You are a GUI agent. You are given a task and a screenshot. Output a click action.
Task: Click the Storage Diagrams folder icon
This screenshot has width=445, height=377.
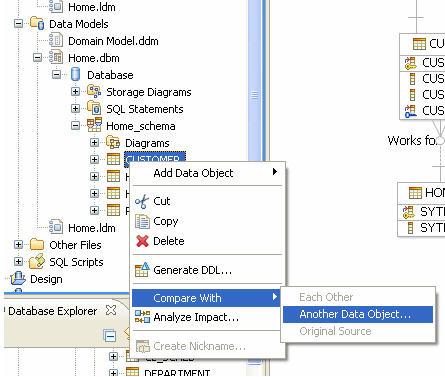coord(94,91)
